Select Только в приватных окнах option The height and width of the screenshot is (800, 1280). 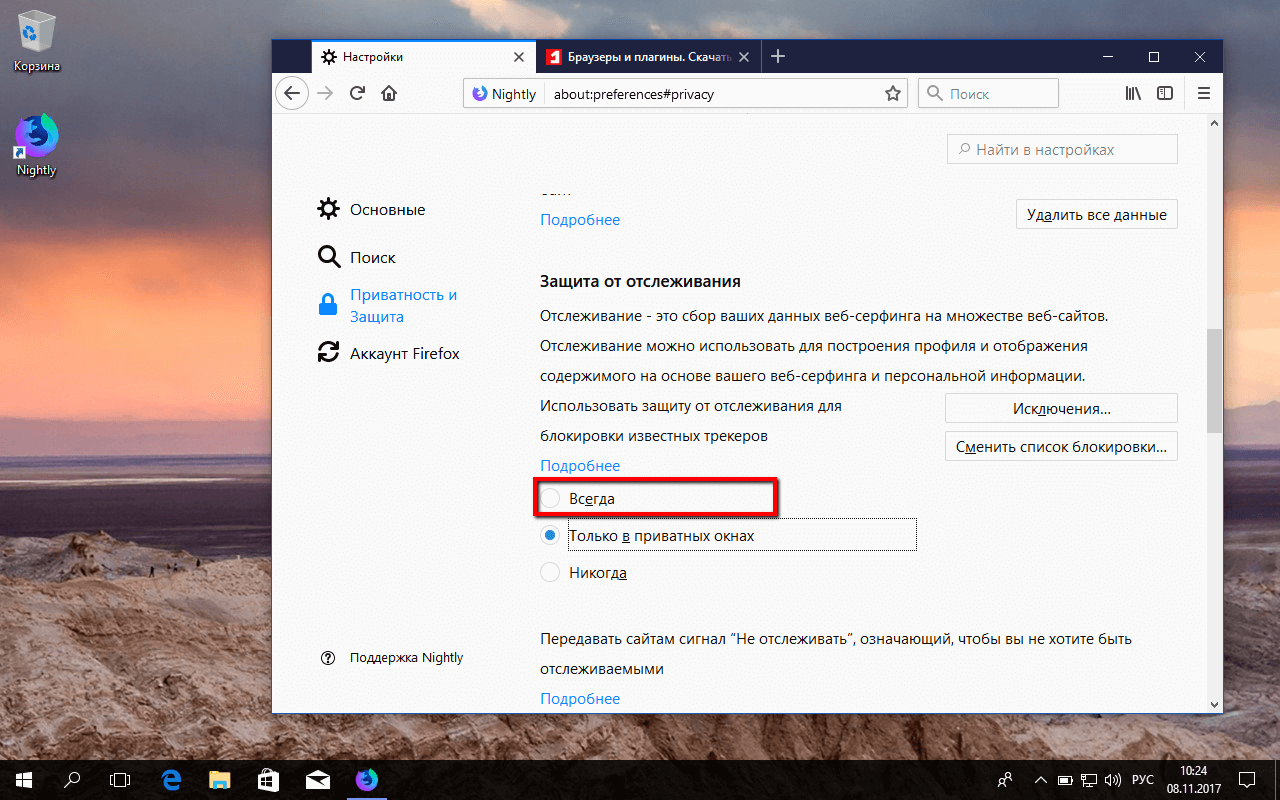point(550,535)
